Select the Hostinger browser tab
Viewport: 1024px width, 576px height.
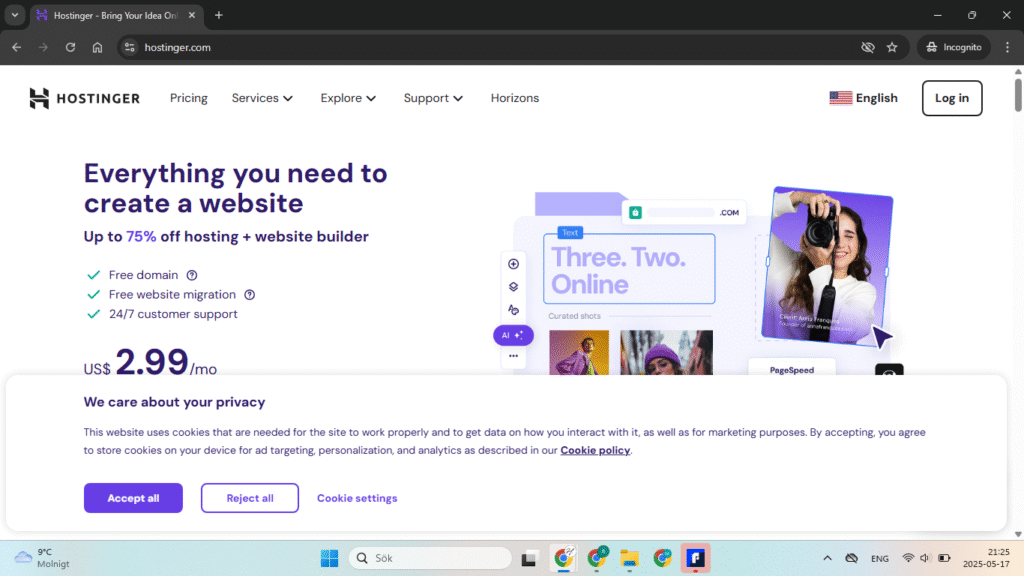pyautogui.click(x=117, y=15)
